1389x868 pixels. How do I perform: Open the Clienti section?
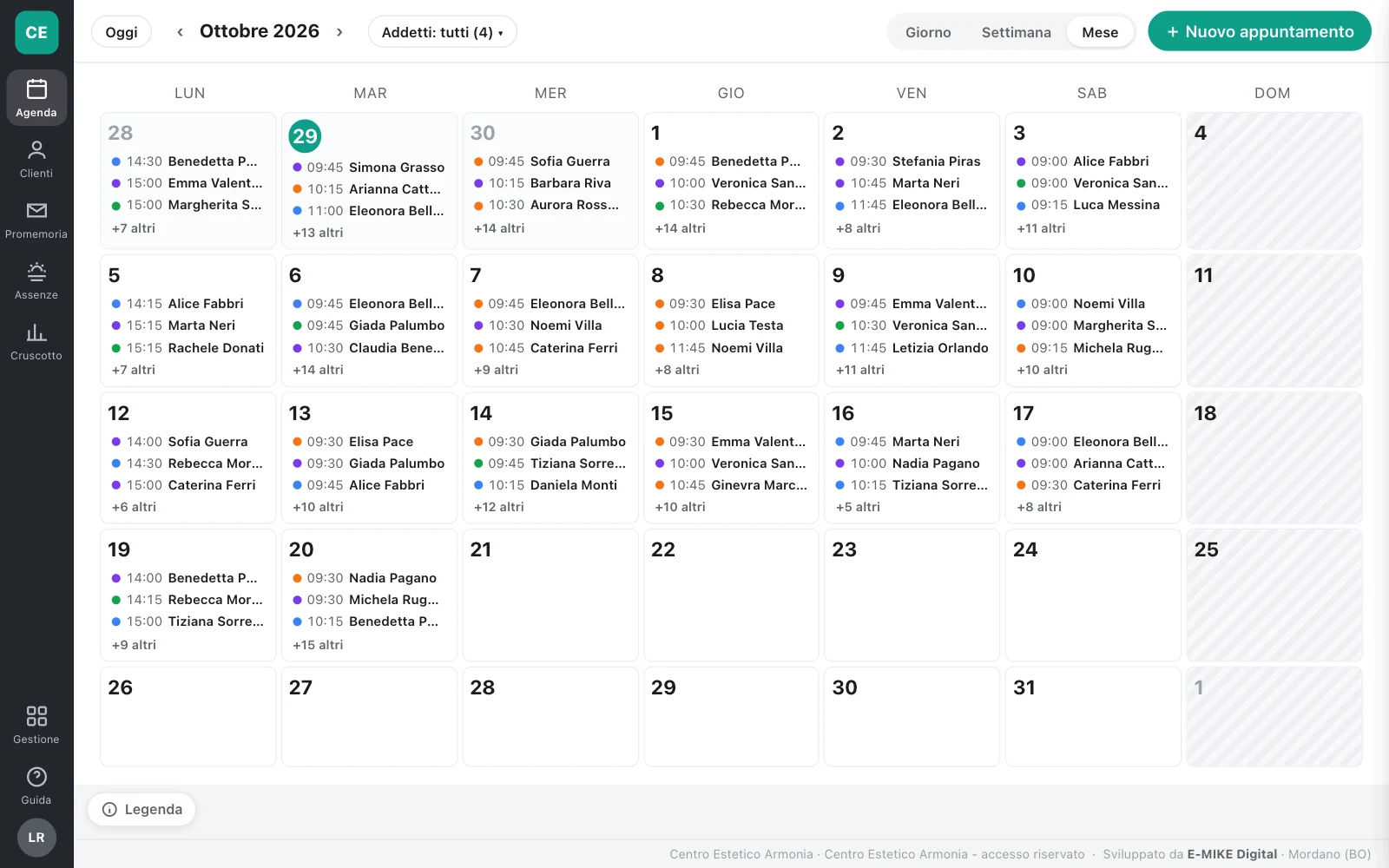coord(36,159)
